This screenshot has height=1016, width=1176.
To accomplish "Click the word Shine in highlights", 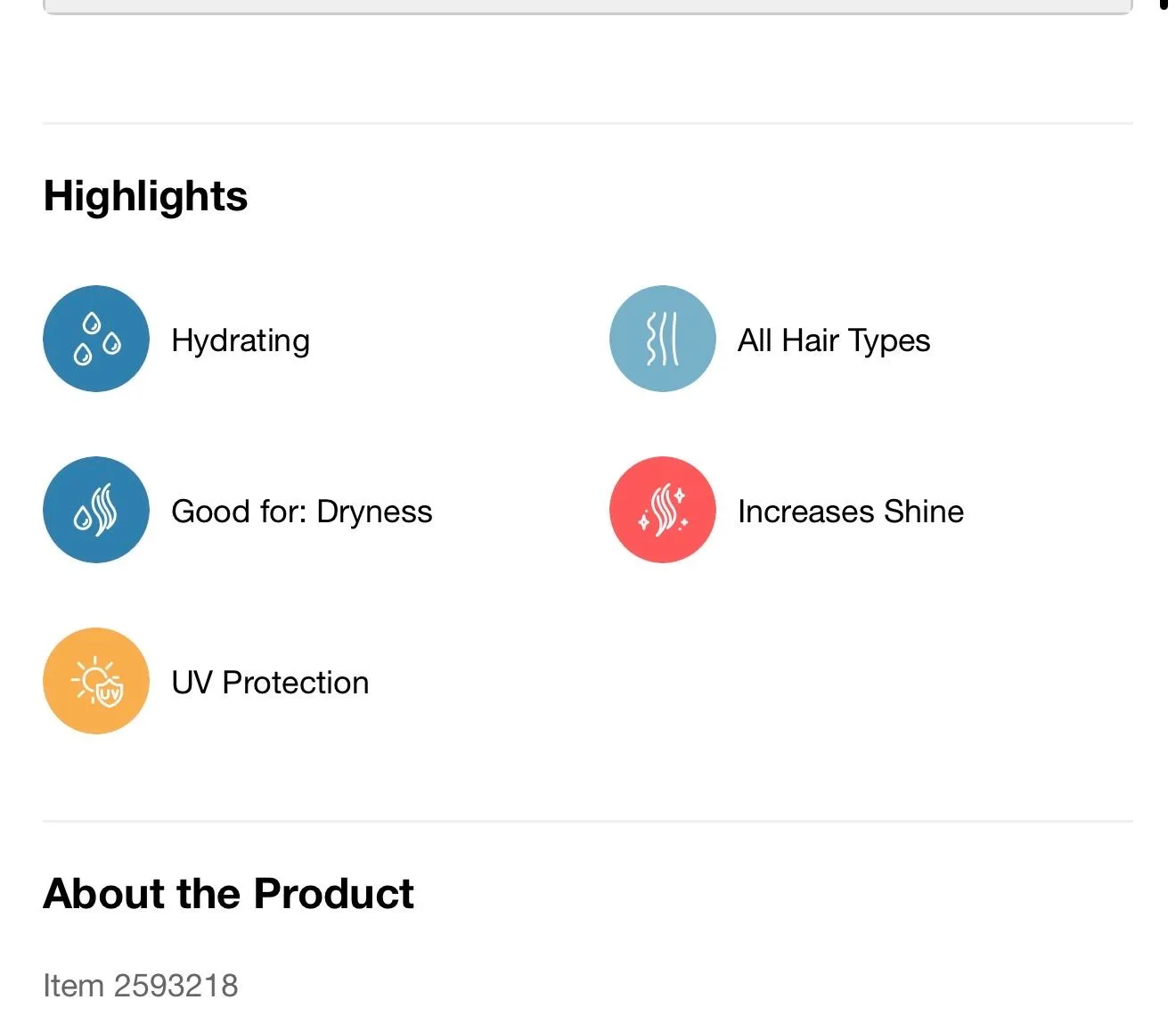I will (x=924, y=512).
